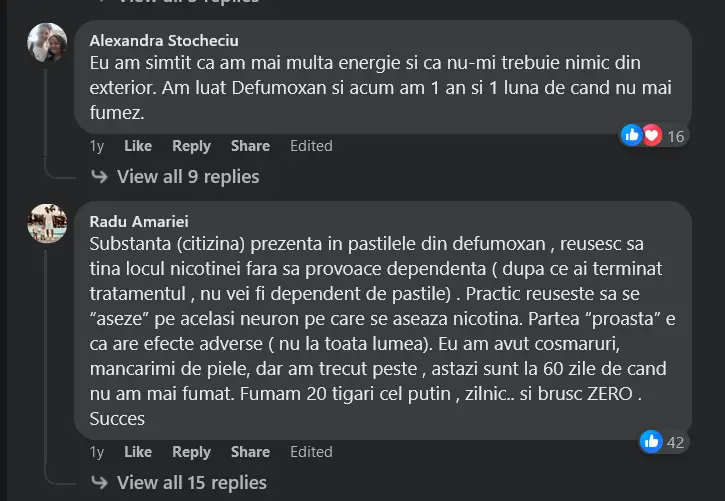The image size is (725, 501).
Task: Open Alexandra Stocheciu's profile picture
Action: click(47, 43)
